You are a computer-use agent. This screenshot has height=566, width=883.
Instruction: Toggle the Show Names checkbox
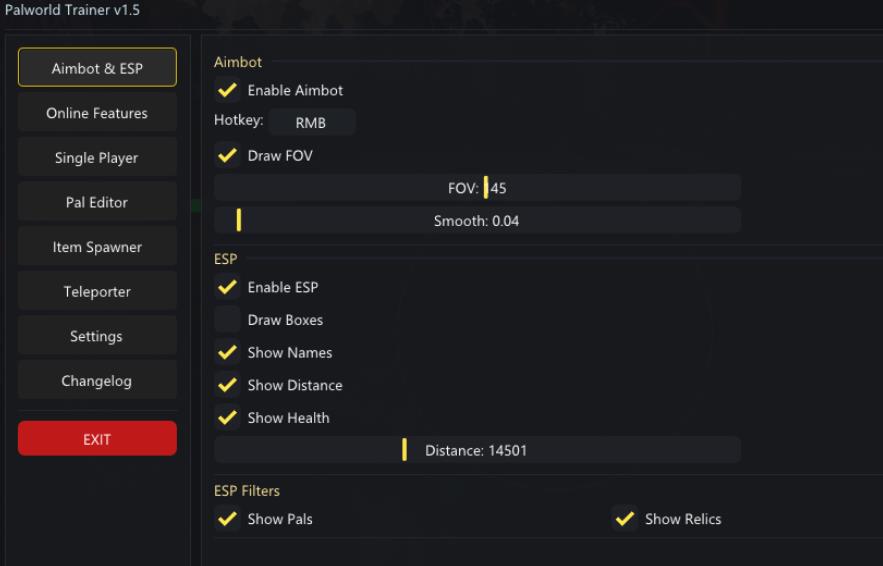click(228, 353)
